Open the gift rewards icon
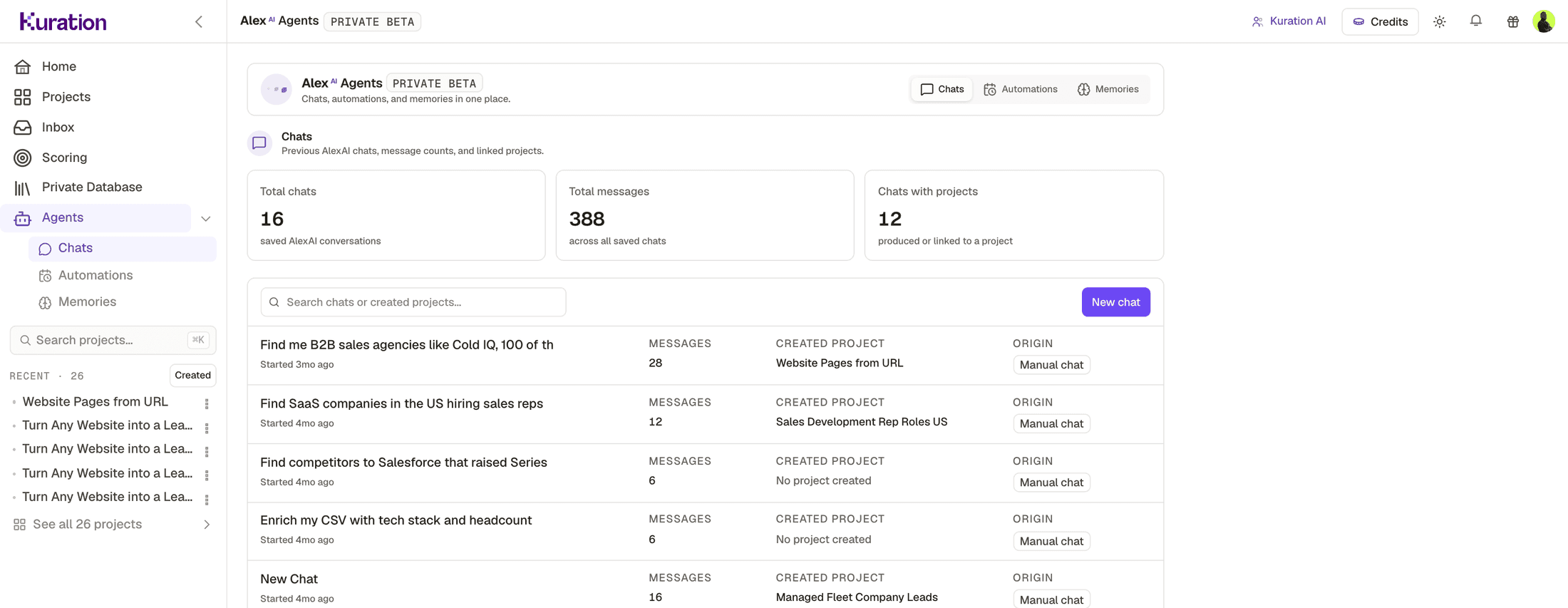Screen dimensions: 1568x608 (1513, 21)
